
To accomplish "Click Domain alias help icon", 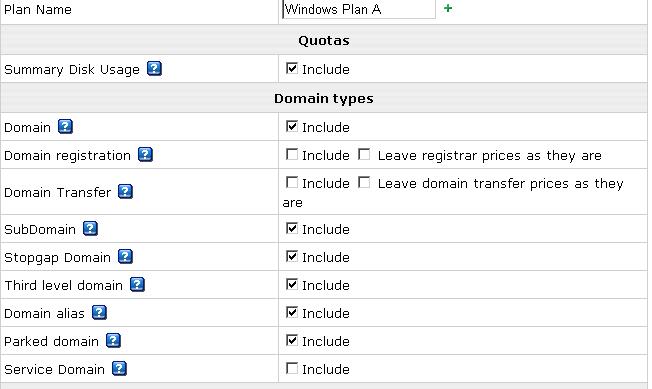I will pyautogui.click(x=99, y=313).
